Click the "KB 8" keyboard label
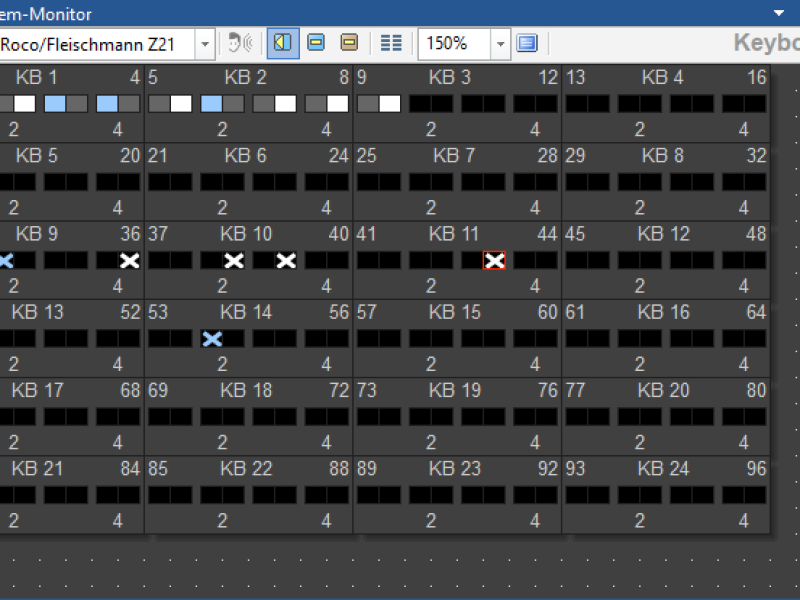Image resolution: width=800 pixels, height=600 pixels. click(662, 156)
